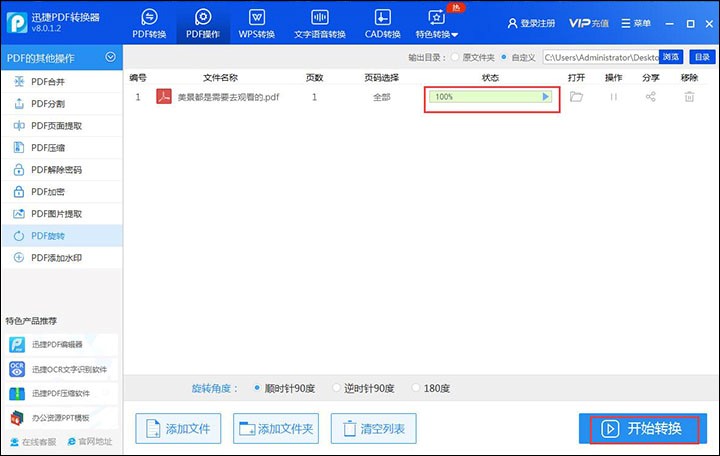Click the PDF添加水印 plus icon
Screen dimensions: 720x456
19,258
